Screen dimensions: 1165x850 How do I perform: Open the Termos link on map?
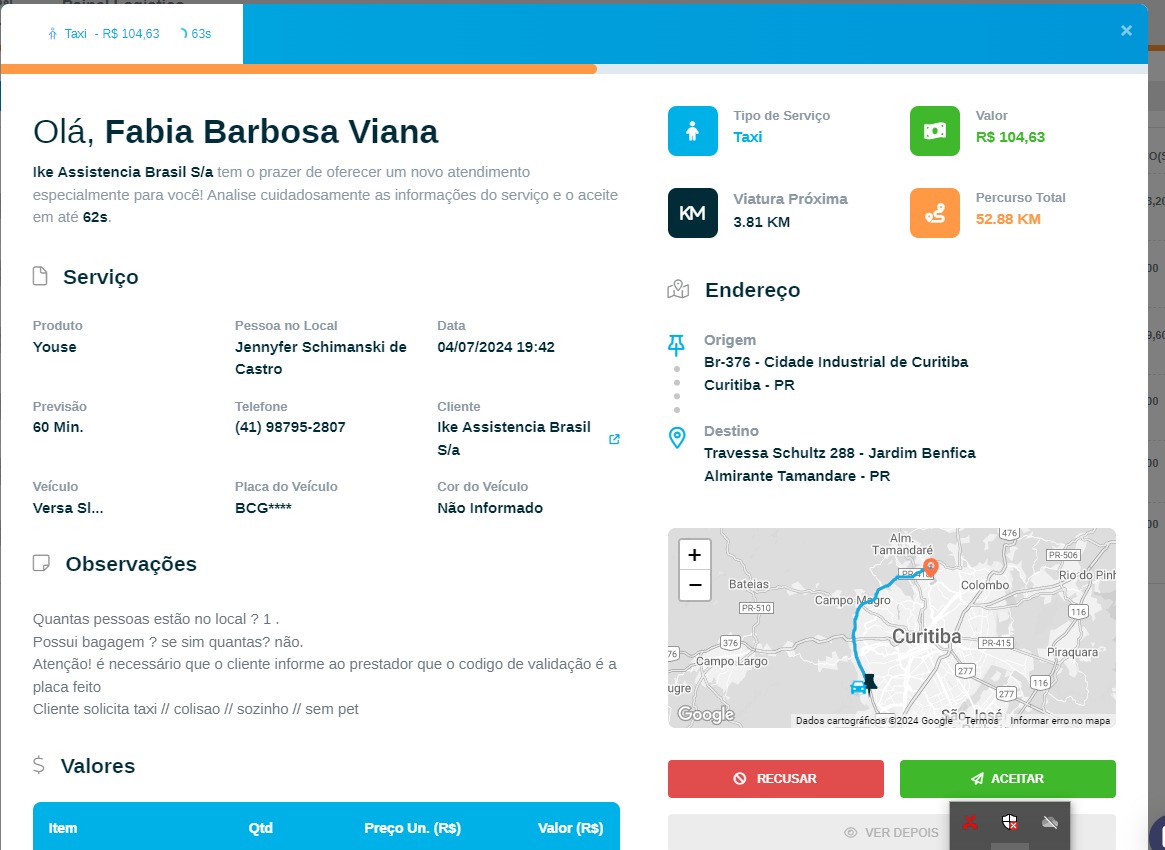point(981,721)
